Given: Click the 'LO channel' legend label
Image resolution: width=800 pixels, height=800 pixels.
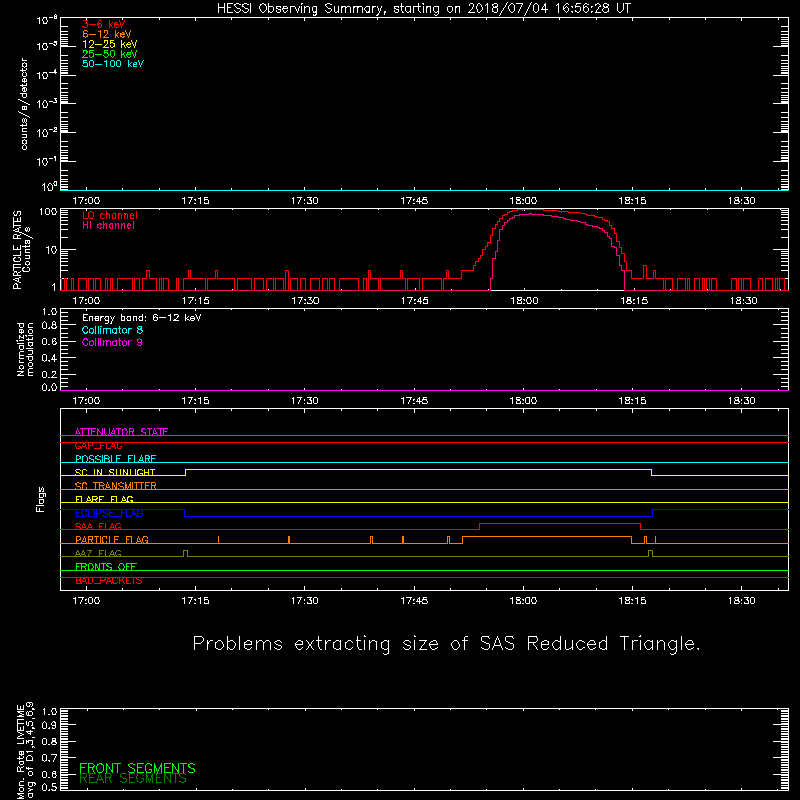Looking at the screenshot, I should pos(110,215).
